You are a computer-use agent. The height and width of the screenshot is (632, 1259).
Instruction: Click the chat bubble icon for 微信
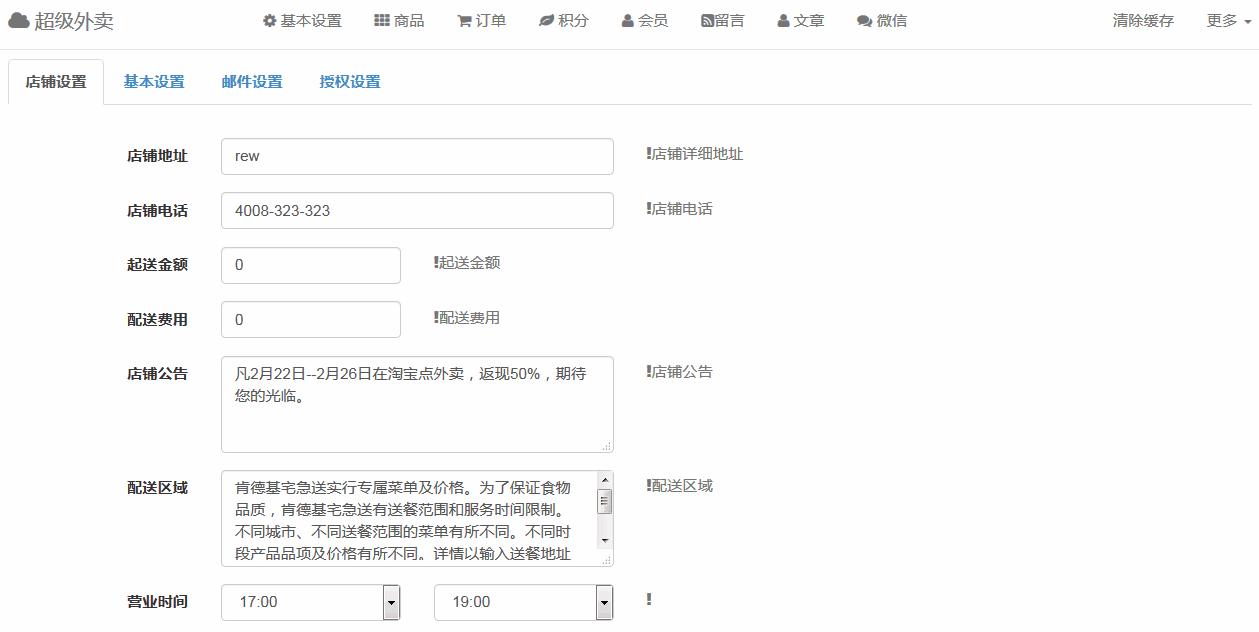(x=864, y=21)
